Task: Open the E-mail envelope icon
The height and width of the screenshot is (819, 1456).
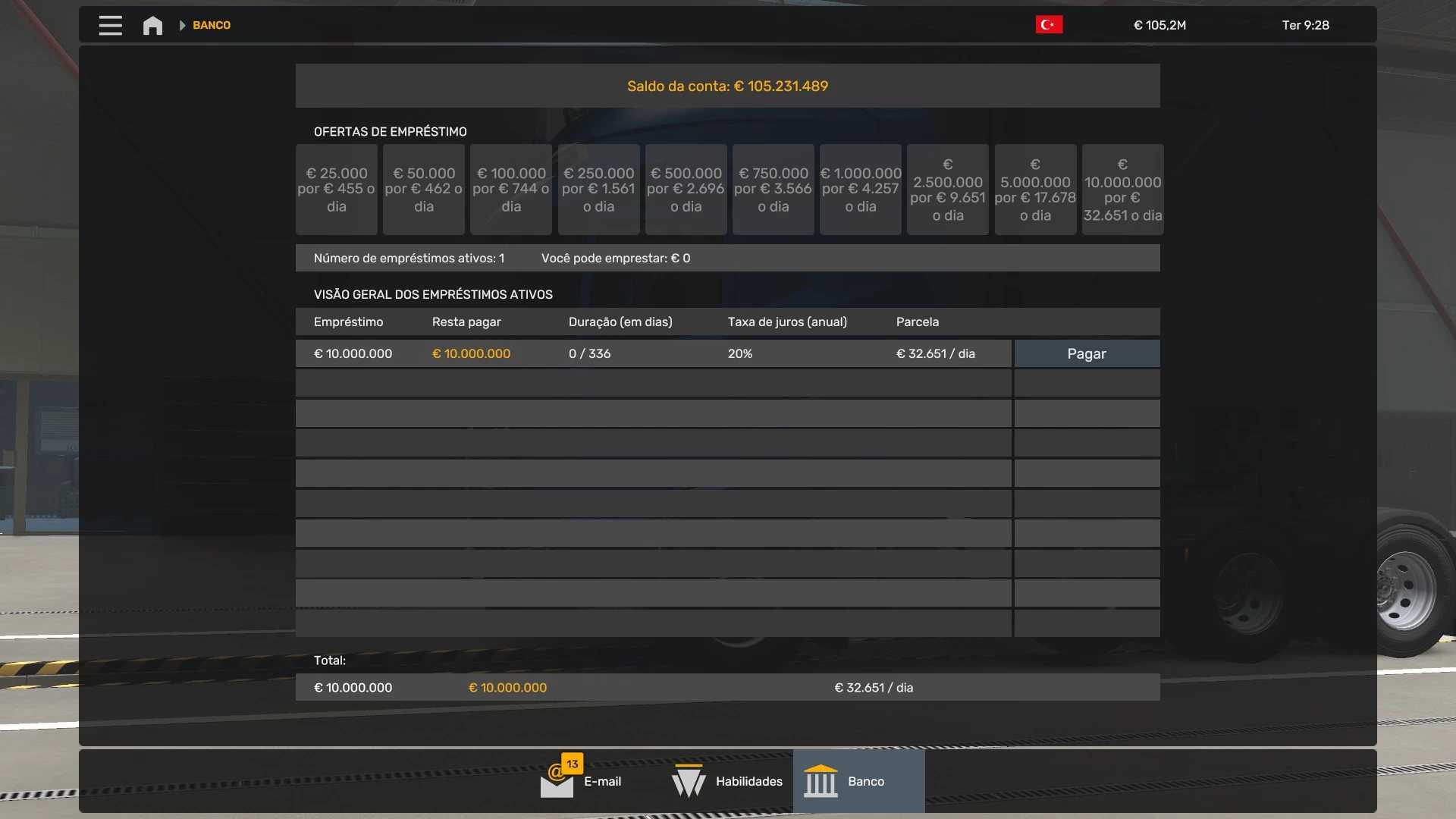Action: 557,784
